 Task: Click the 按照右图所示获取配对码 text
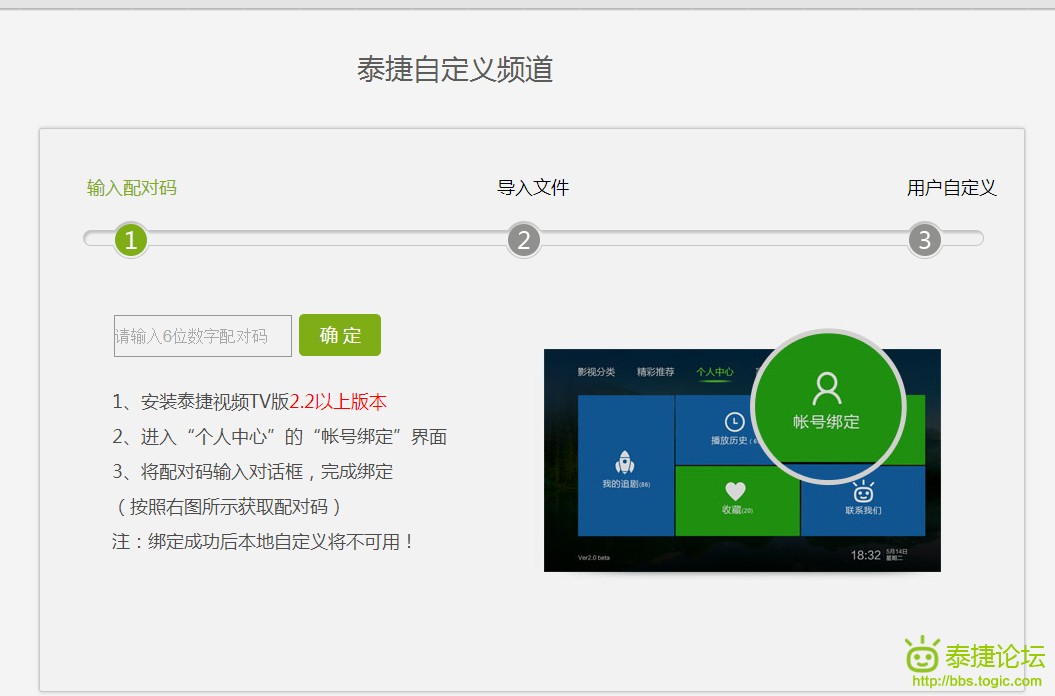pyautogui.click(x=229, y=507)
